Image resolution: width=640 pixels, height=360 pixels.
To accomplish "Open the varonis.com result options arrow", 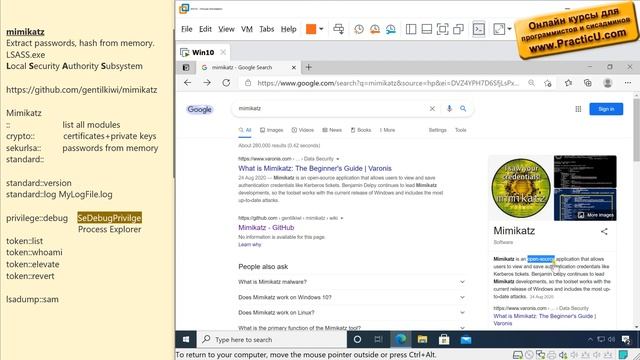I will pos(338,159).
